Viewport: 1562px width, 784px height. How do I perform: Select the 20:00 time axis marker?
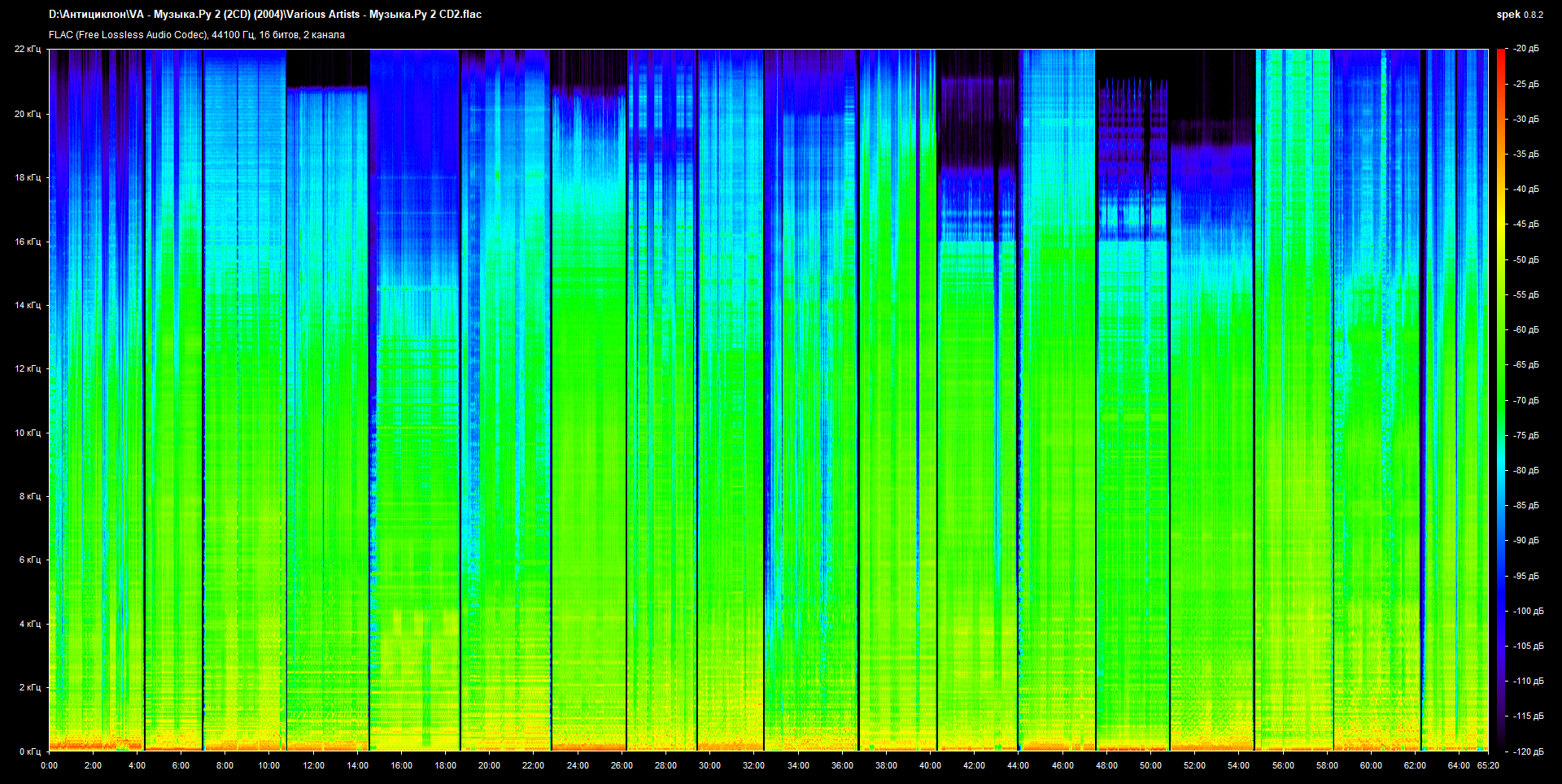pos(489,765)
